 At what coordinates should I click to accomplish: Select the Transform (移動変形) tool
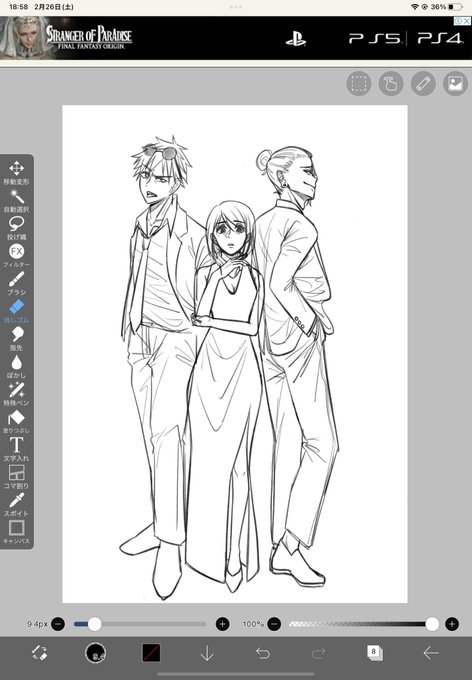click(x=16, y=173)
